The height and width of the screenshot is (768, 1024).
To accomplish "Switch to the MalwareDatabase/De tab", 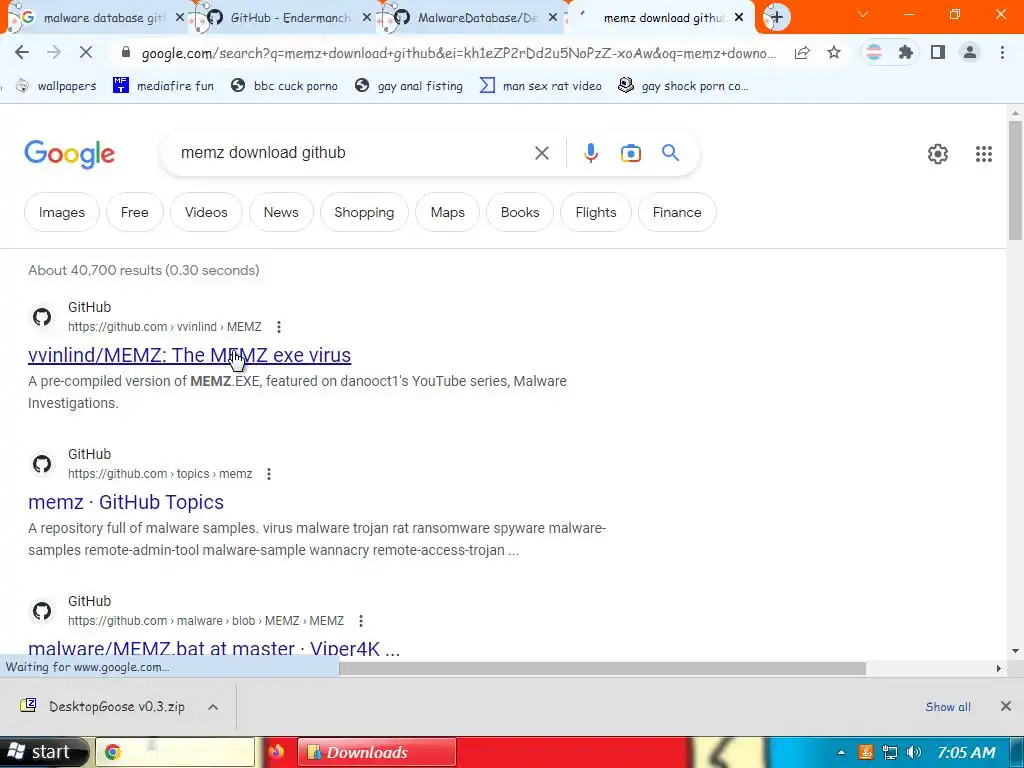I will (x=470, y=18).
